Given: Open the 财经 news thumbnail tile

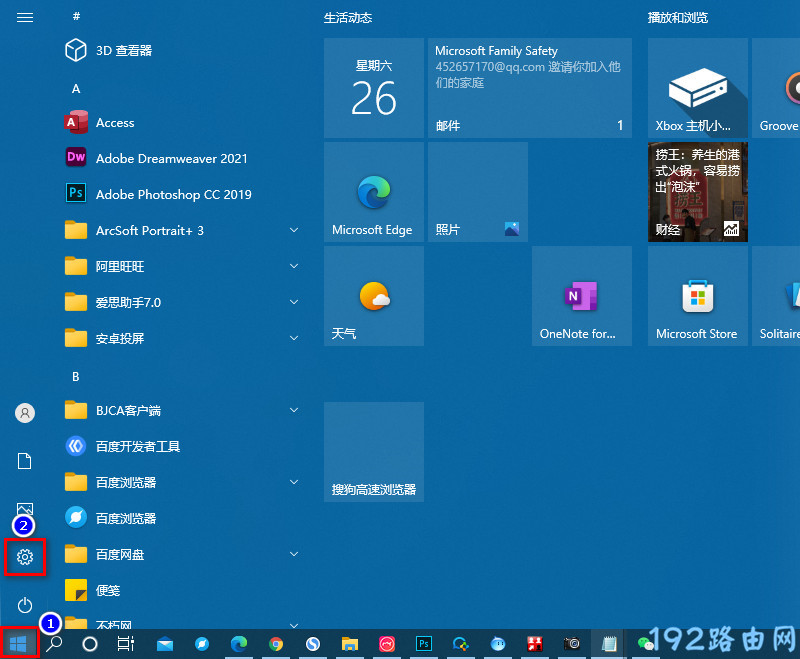Looking at the screenshot, I should coord(697,192).
